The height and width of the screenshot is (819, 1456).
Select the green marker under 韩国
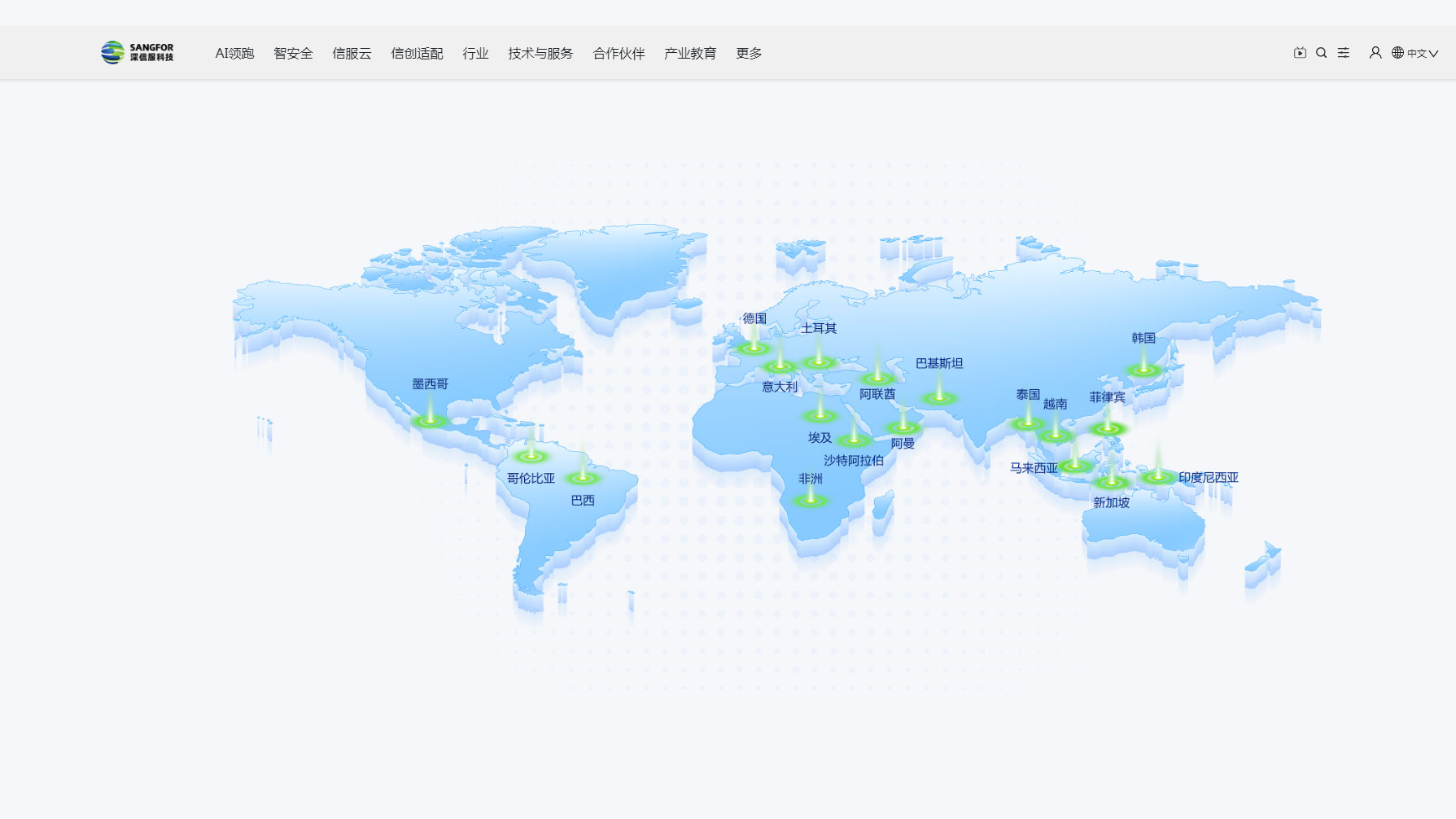[x=1143, y=370]
